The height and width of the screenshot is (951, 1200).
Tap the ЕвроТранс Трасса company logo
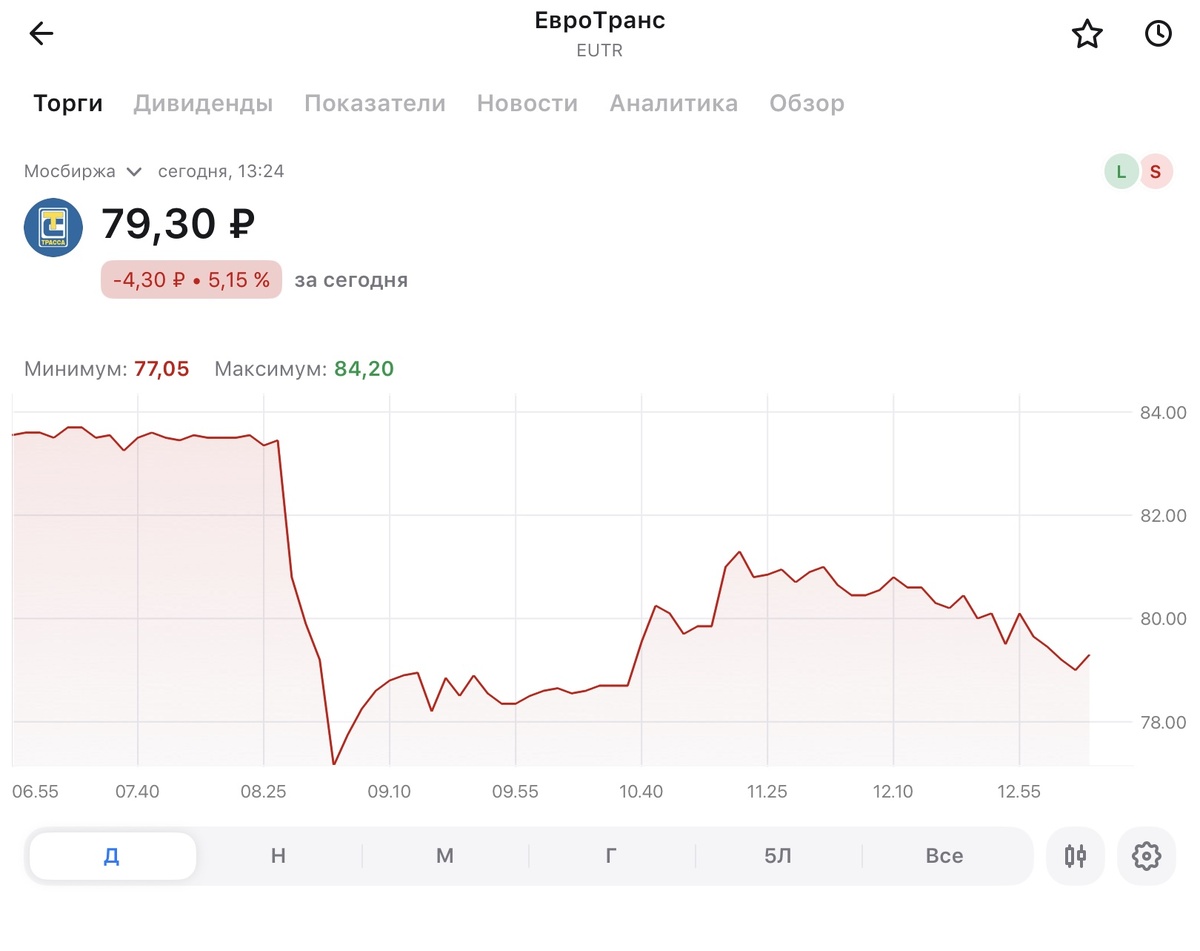(54, 227)
